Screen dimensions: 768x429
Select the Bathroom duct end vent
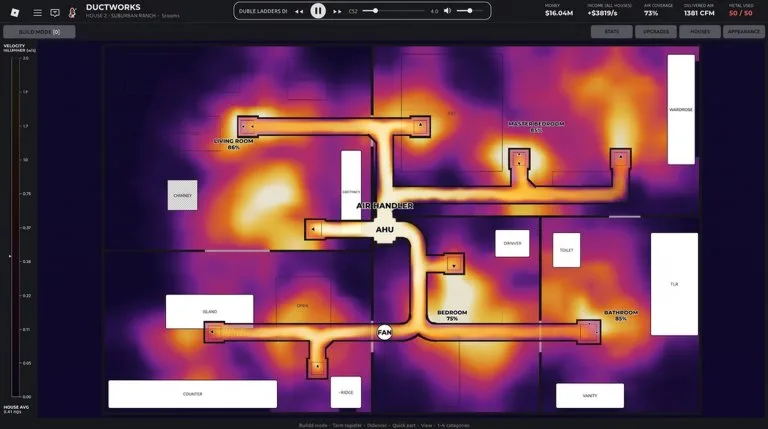(x=590, y=332)
